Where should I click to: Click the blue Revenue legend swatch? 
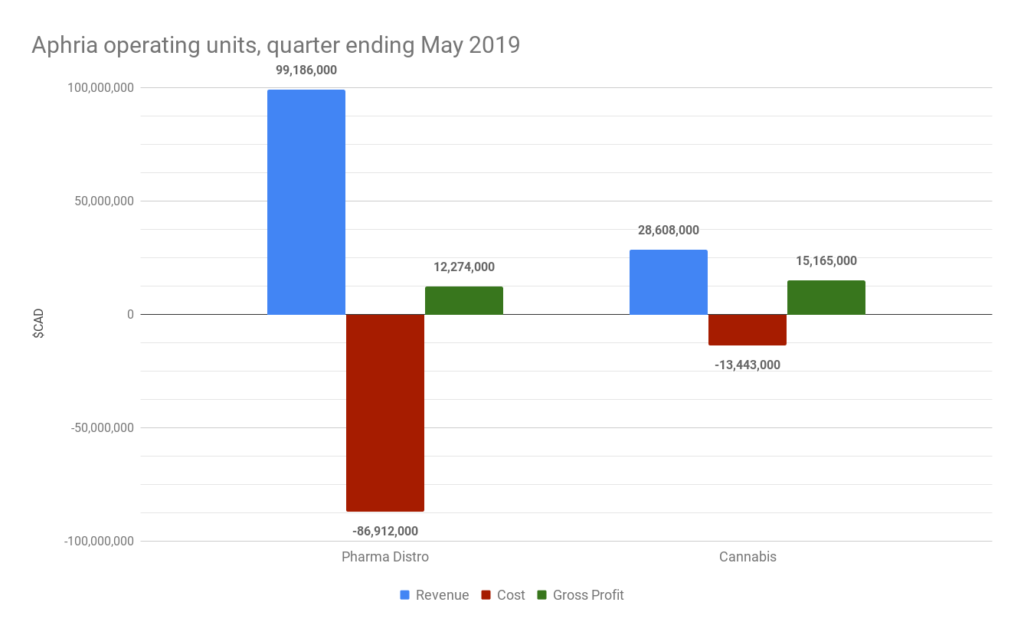405,595
